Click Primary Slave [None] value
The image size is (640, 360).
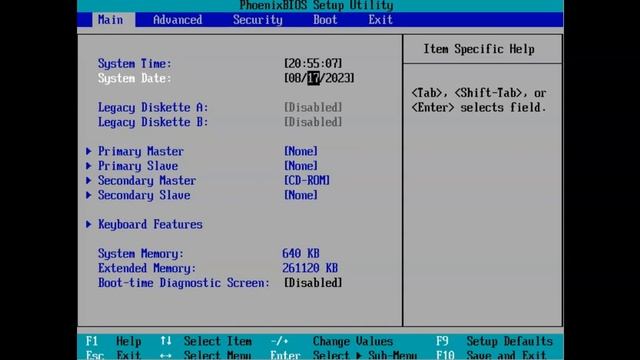[301, 166]
